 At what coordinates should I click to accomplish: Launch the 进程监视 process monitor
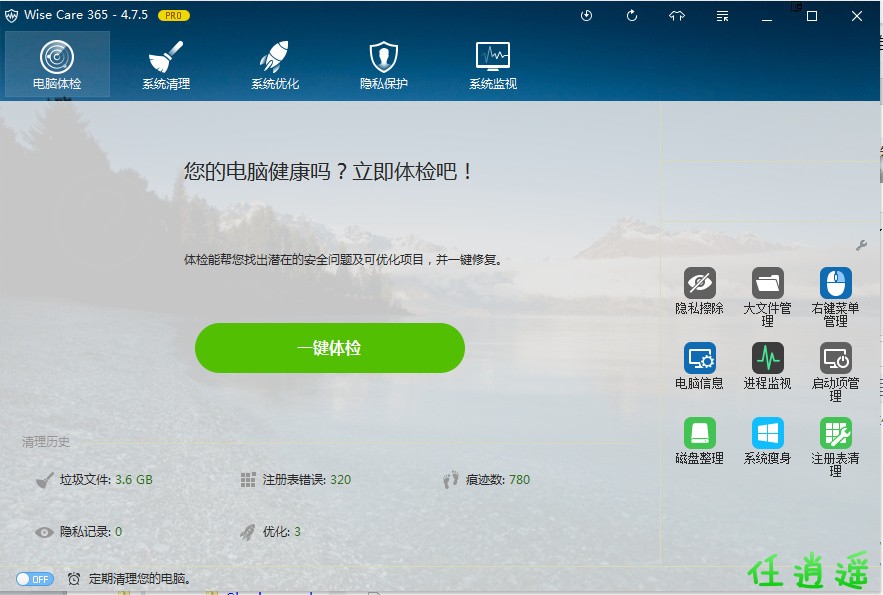click(767, 366)
